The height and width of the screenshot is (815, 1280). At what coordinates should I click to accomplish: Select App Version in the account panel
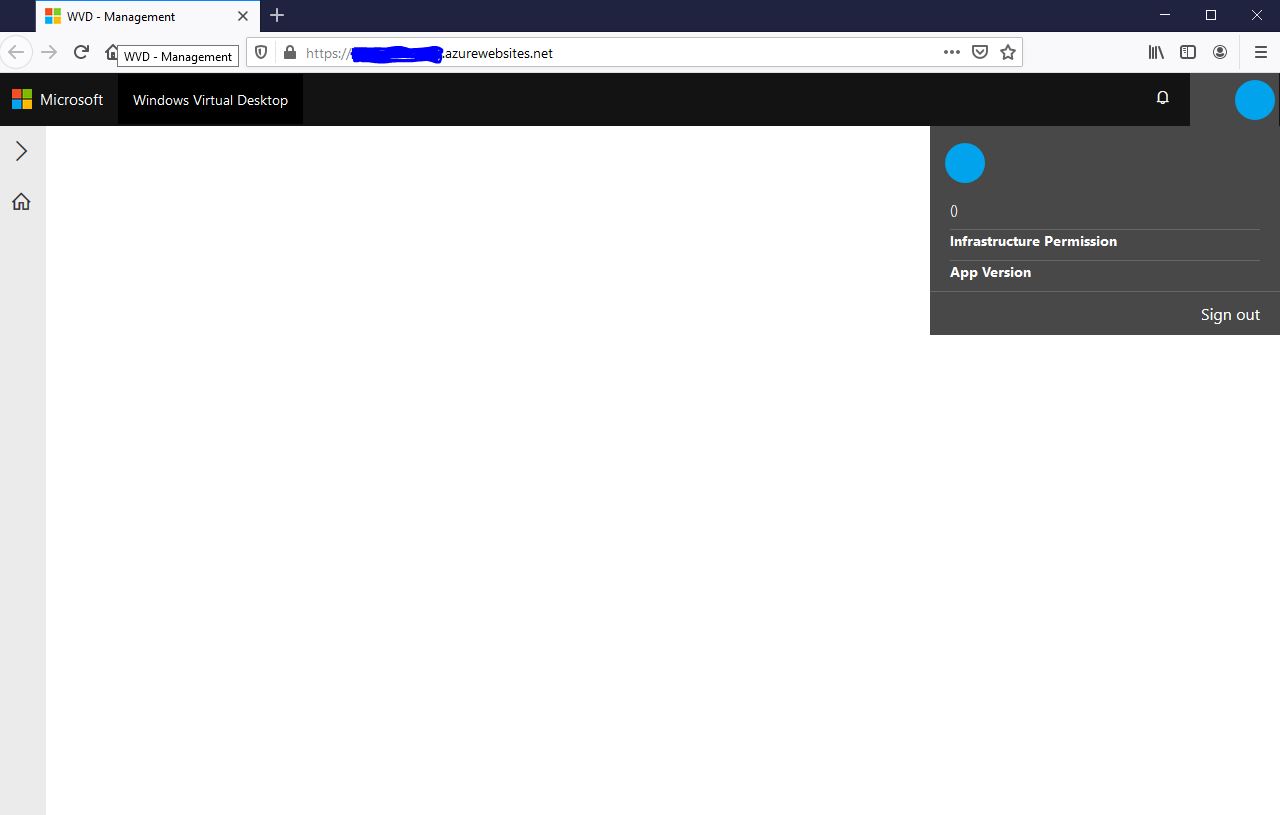pyautogui.click(x=990, y=272)
